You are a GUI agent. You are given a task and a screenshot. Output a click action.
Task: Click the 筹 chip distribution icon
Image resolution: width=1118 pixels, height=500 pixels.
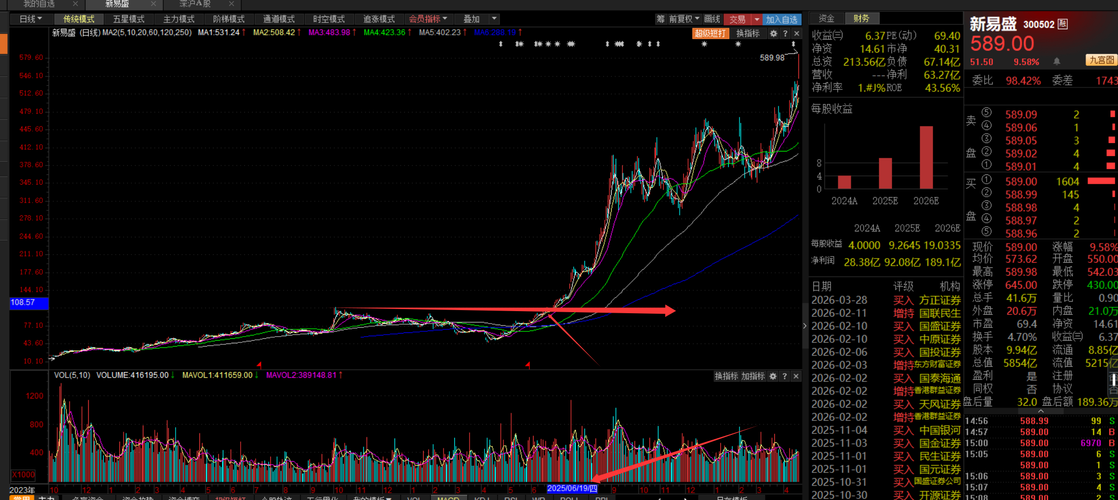pyautogui.click(x=661, y=19)
